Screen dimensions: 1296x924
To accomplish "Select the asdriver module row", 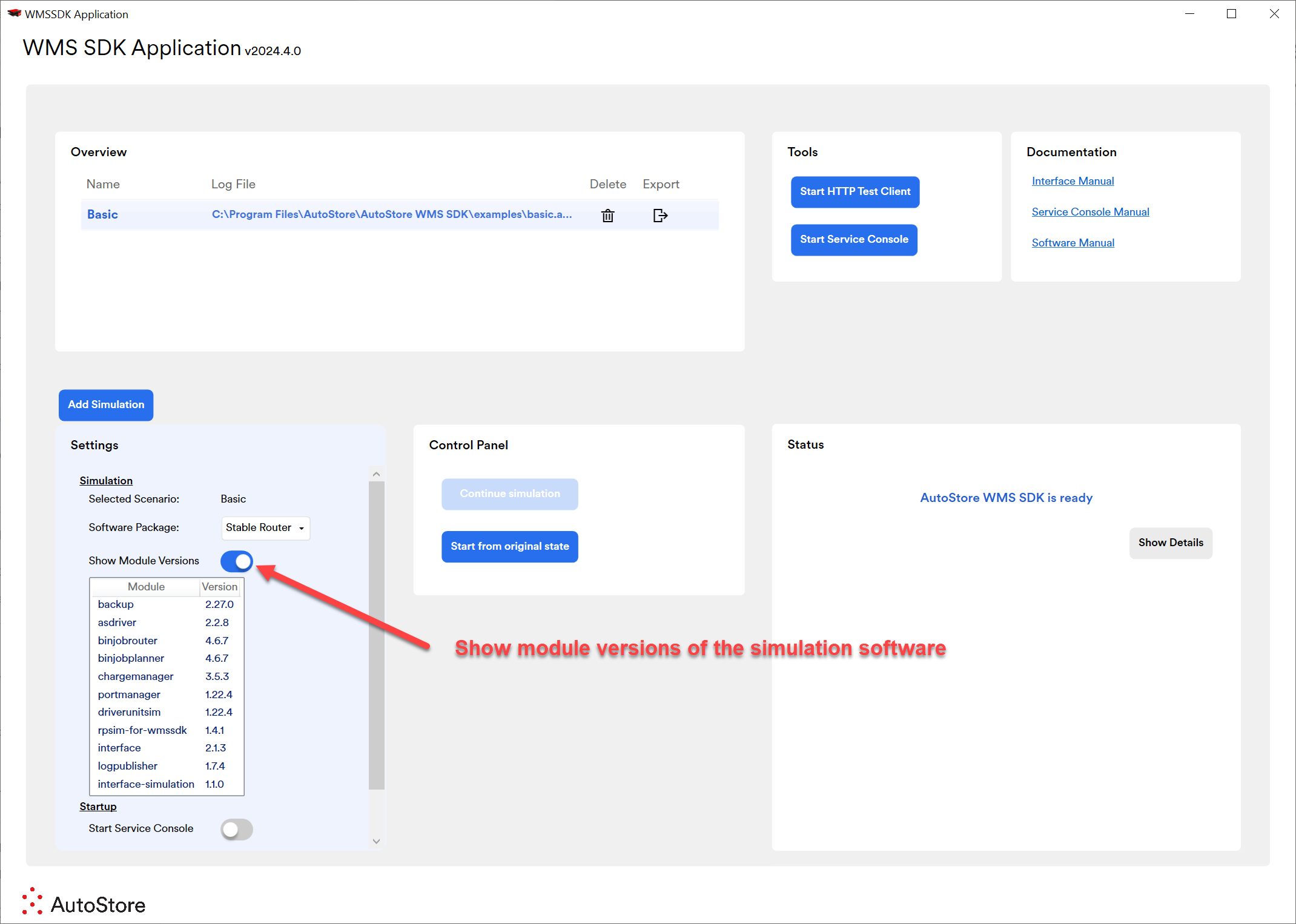I will click(x=167, y=622).
